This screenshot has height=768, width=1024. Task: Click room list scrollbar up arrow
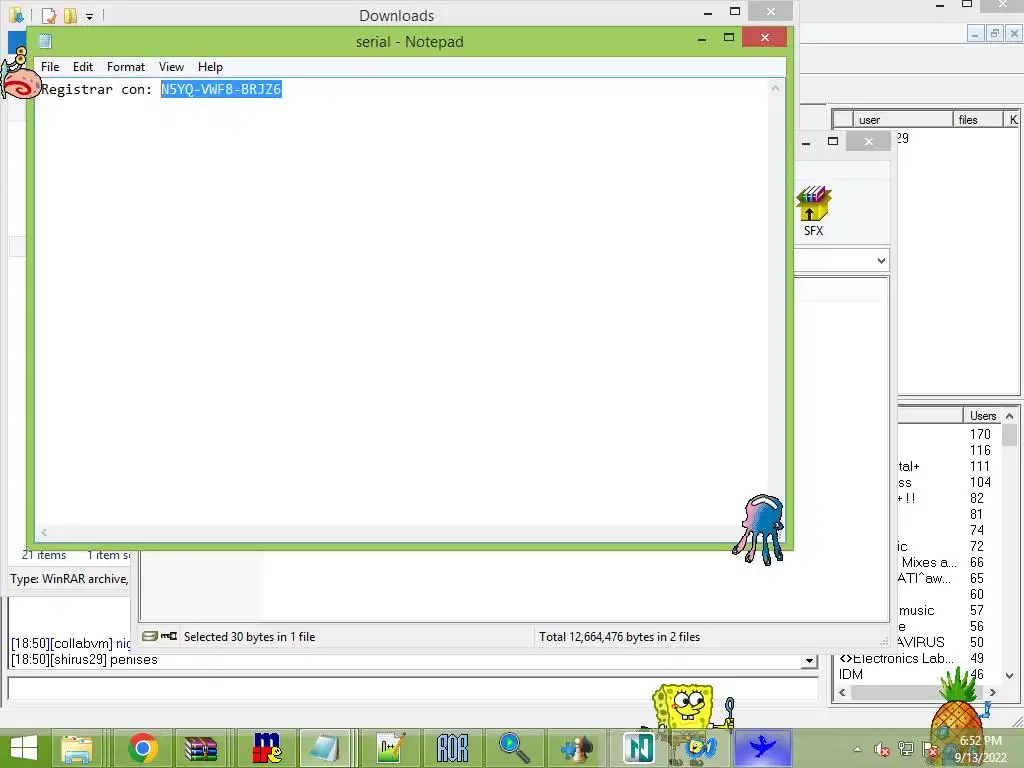(x=1010, y=416)
